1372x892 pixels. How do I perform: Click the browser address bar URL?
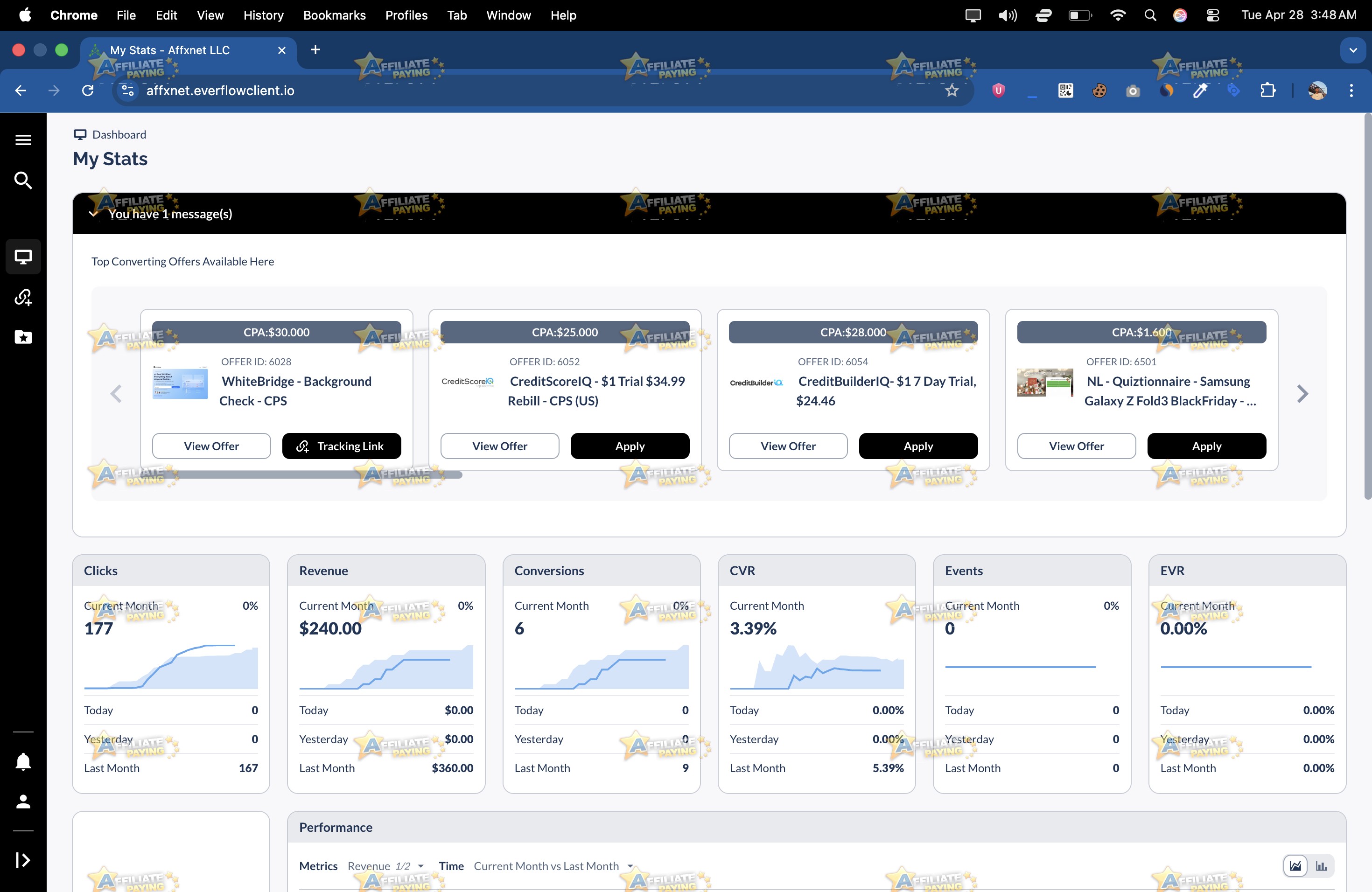[x=220, y=91]
